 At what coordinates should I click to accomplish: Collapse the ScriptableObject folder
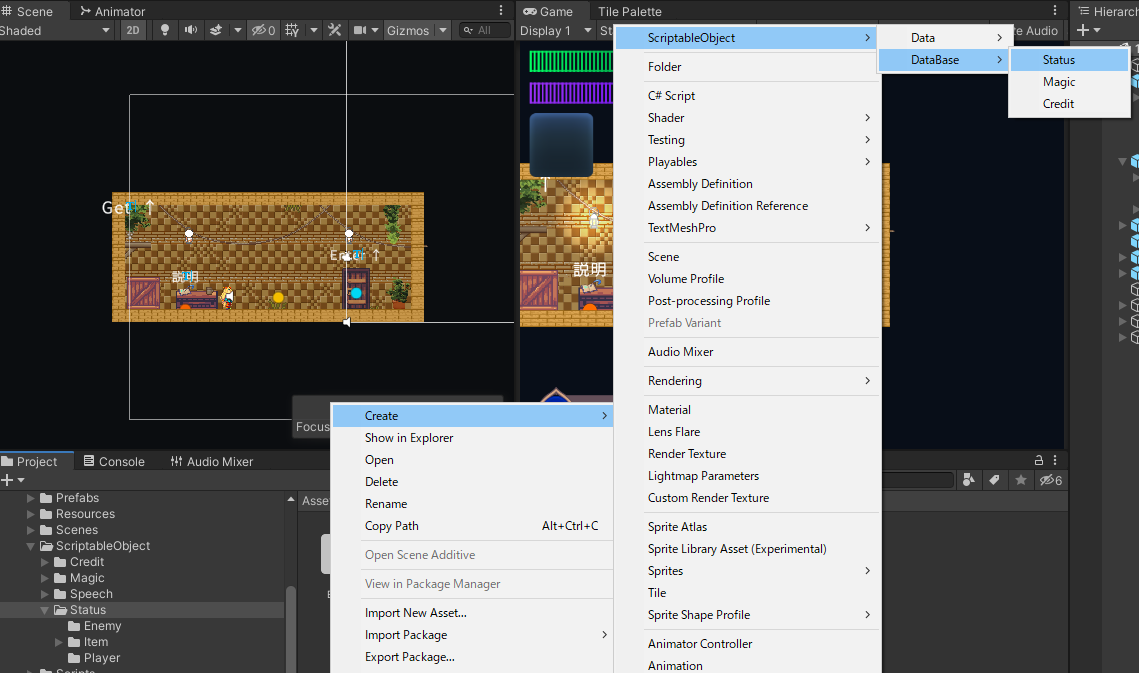[x=31, y=545]
